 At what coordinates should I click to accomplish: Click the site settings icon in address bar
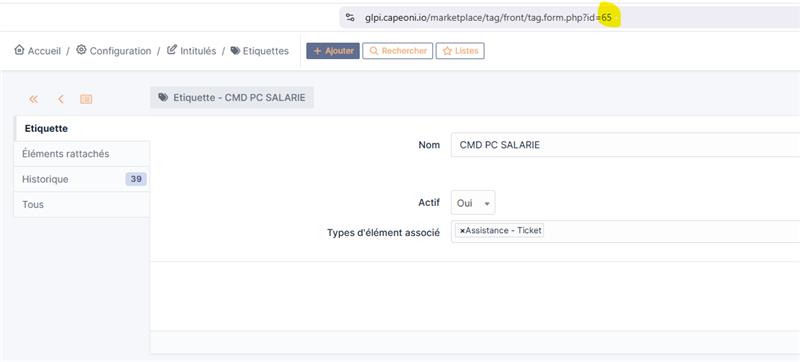pyautogui.click(x=350, y=17)
